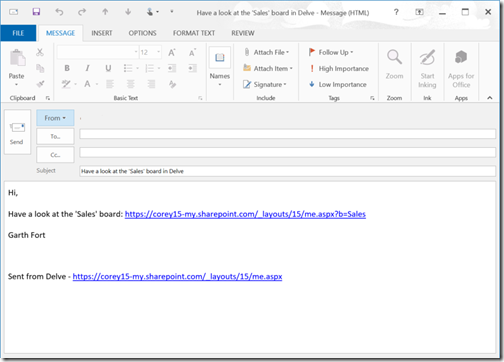Open the FILE tab
Screen dimensions: 504x362
click(18, 33)
